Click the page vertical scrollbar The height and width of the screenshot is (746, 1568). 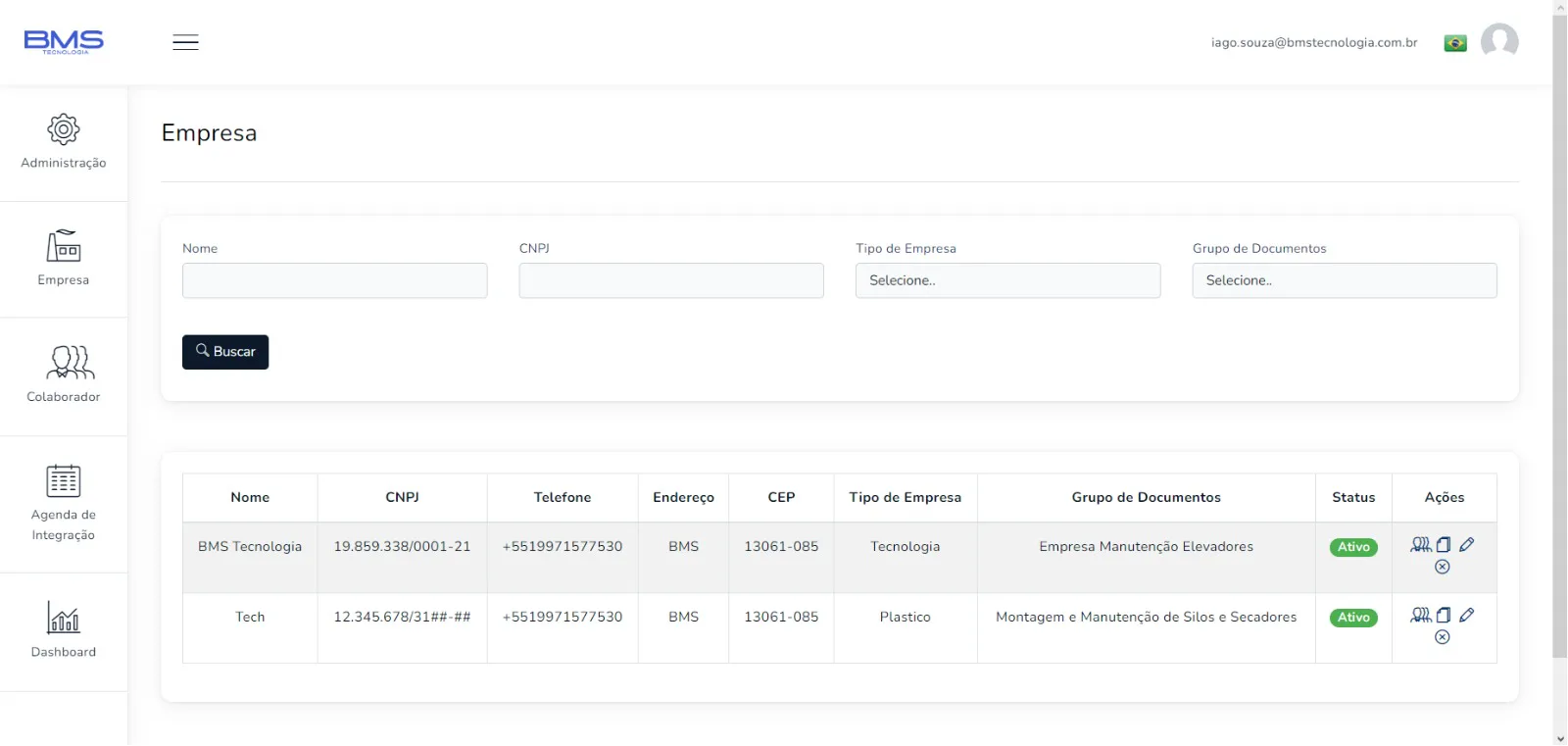pyautogui.click(x=1559, y=333)
